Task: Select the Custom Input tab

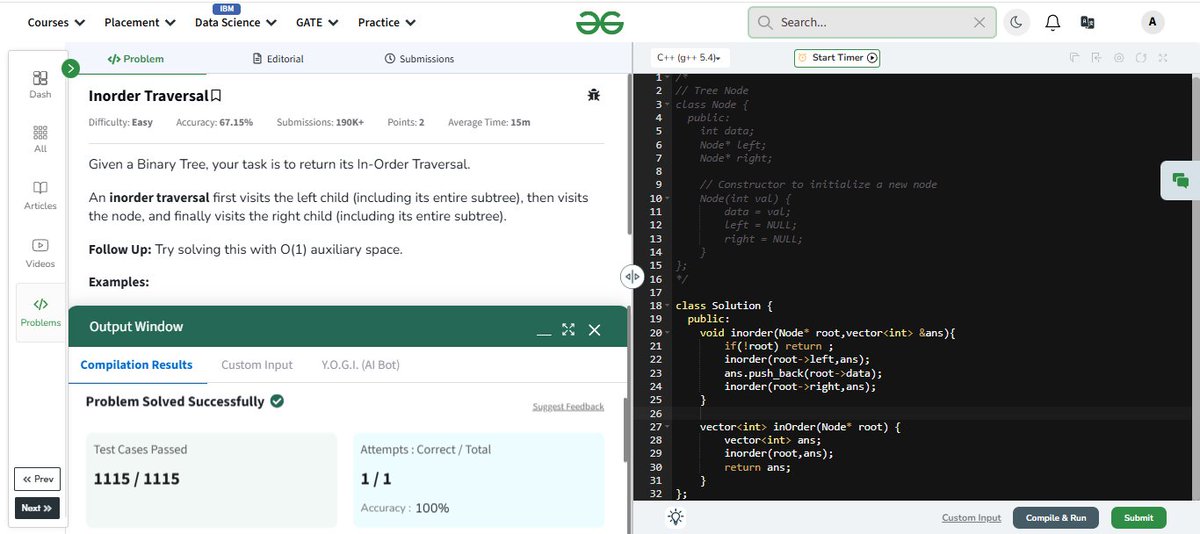Action: (257, 365)
